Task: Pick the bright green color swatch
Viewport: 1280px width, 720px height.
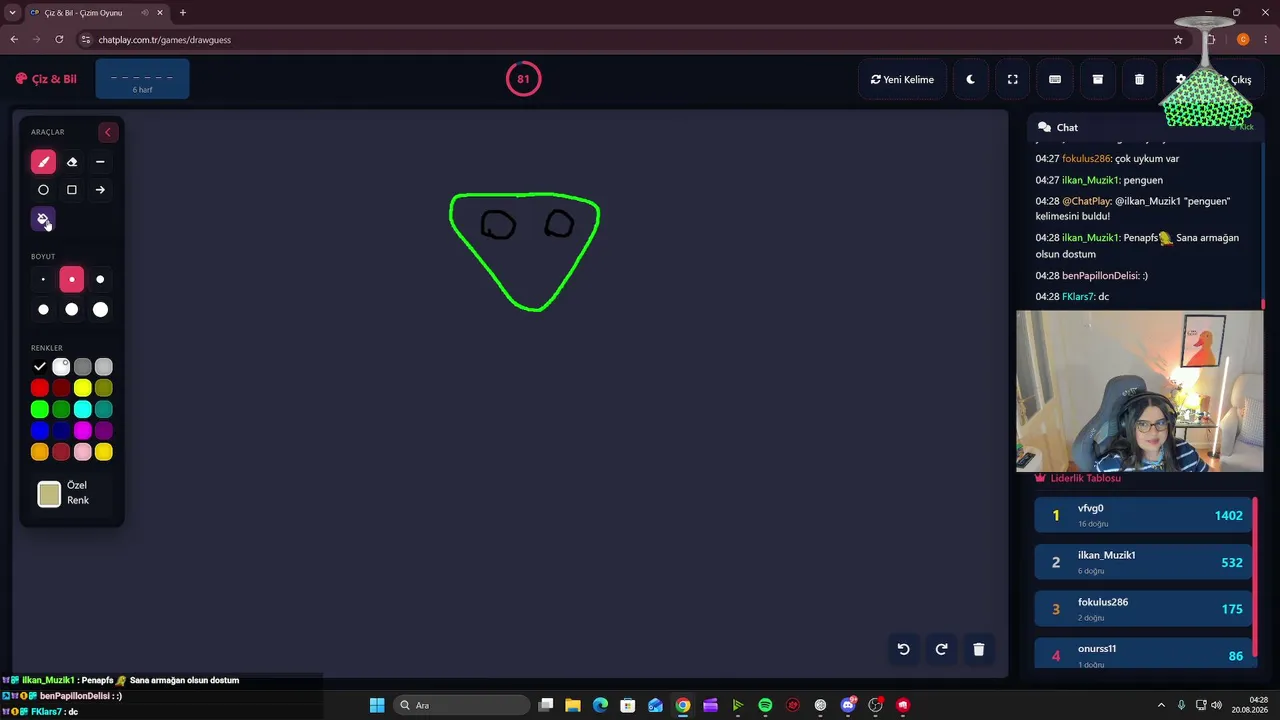Action: (x=40, y=409)
